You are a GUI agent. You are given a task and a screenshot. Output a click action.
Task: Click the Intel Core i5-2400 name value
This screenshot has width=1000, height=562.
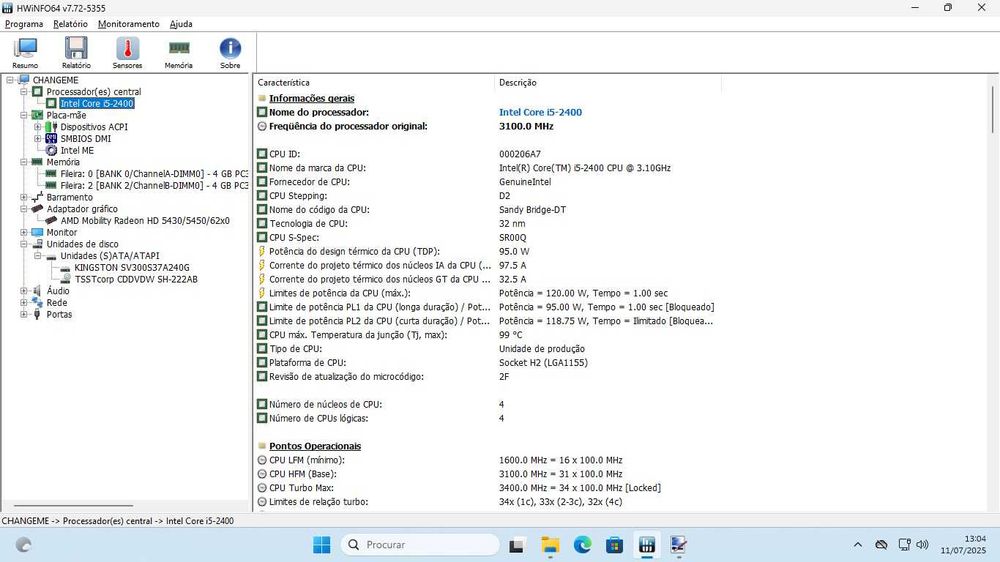tap(540, 112)
